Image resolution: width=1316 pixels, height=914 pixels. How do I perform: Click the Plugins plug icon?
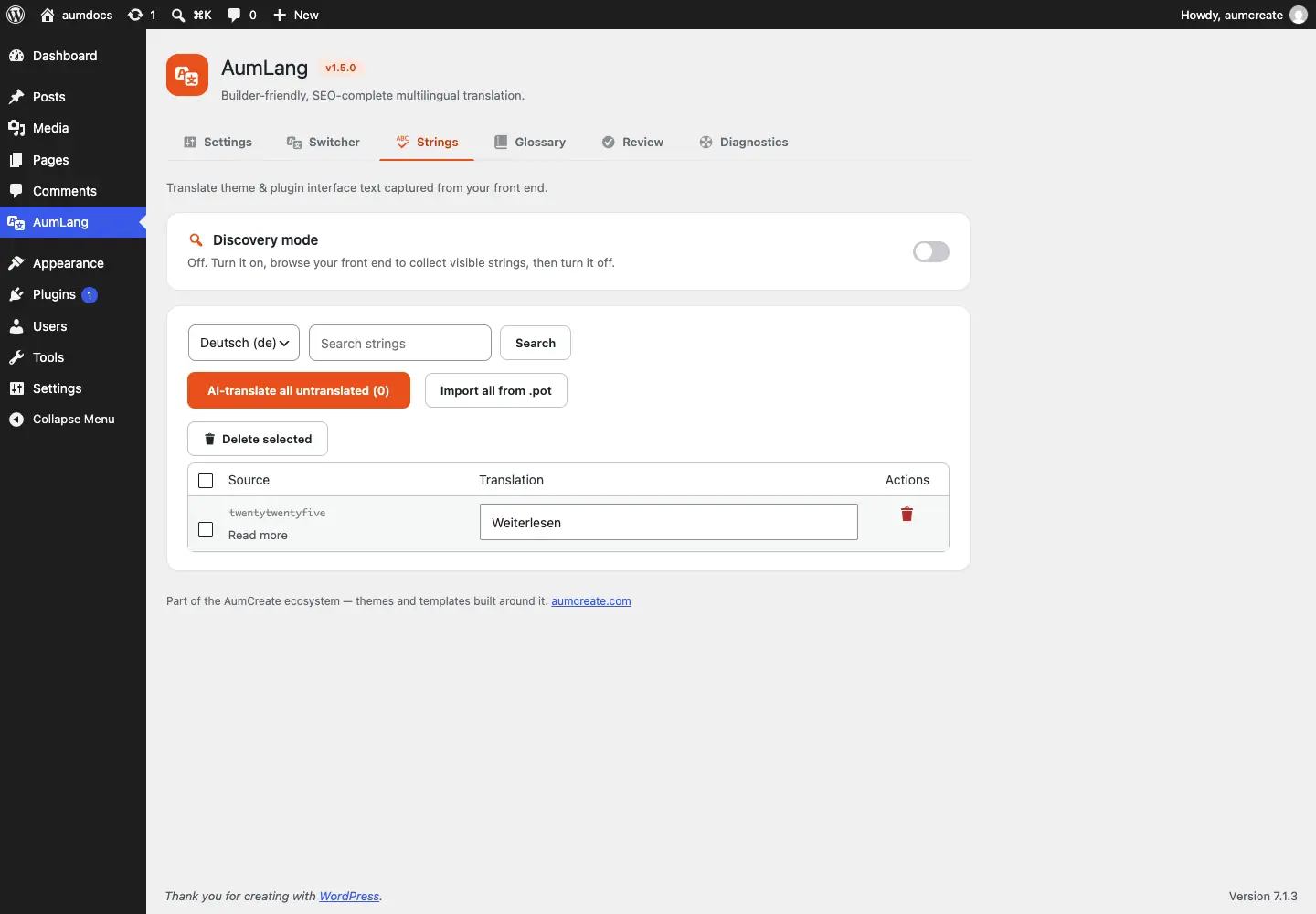click(x=16, y=294)
